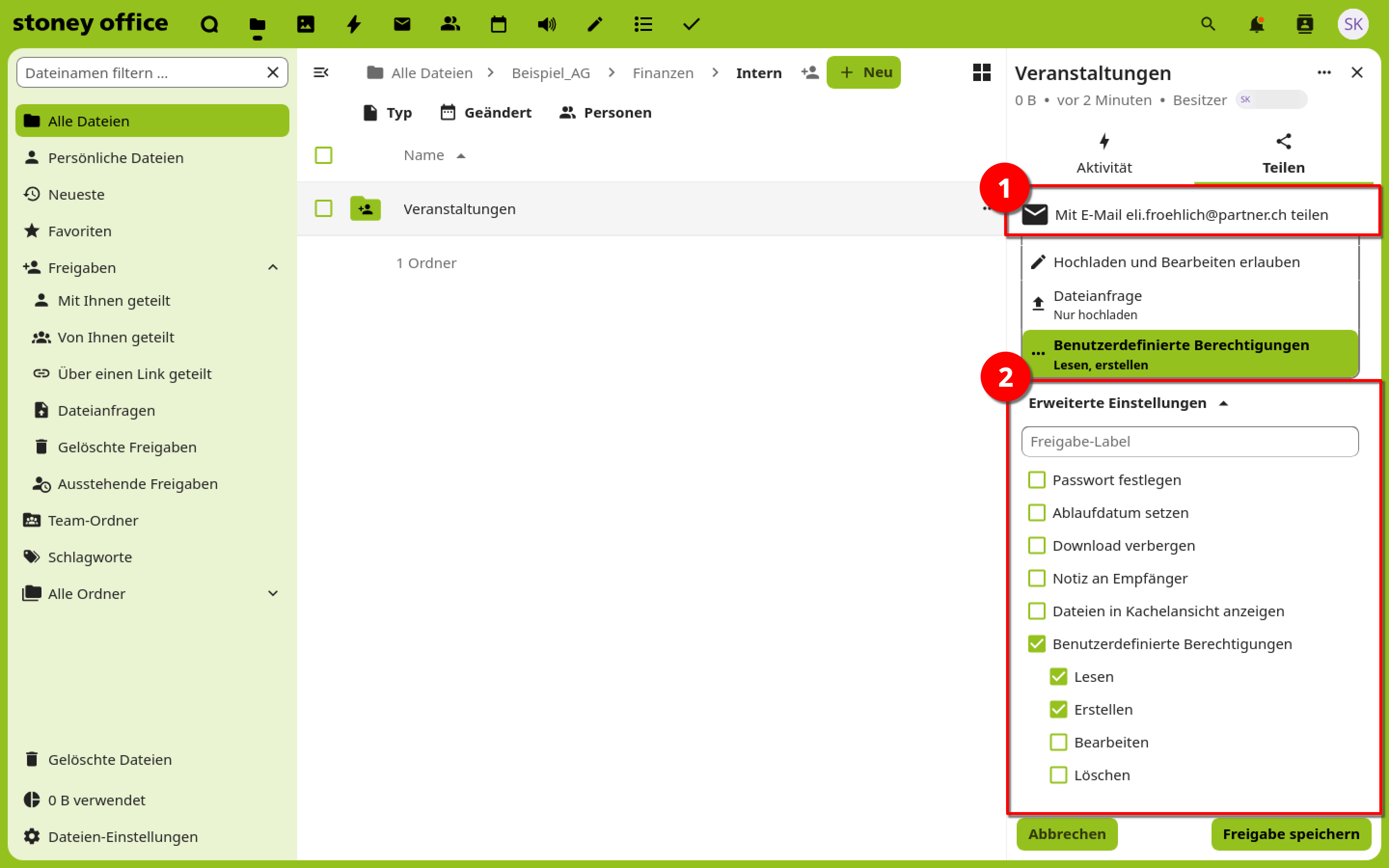Enable Passwort festlegen checkbox
Screen dimensions: 1389x868
pyautogui.click(x=1036, y=480)
